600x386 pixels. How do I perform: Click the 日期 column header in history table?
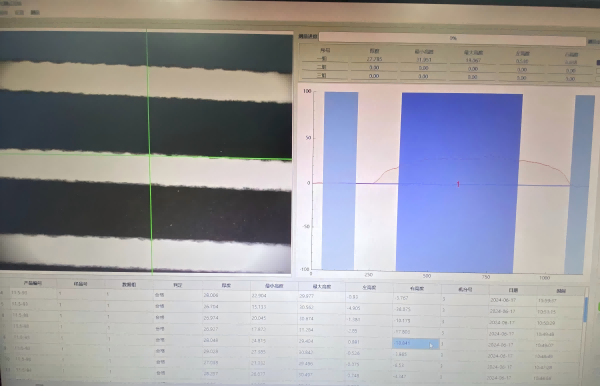(513, 290)
